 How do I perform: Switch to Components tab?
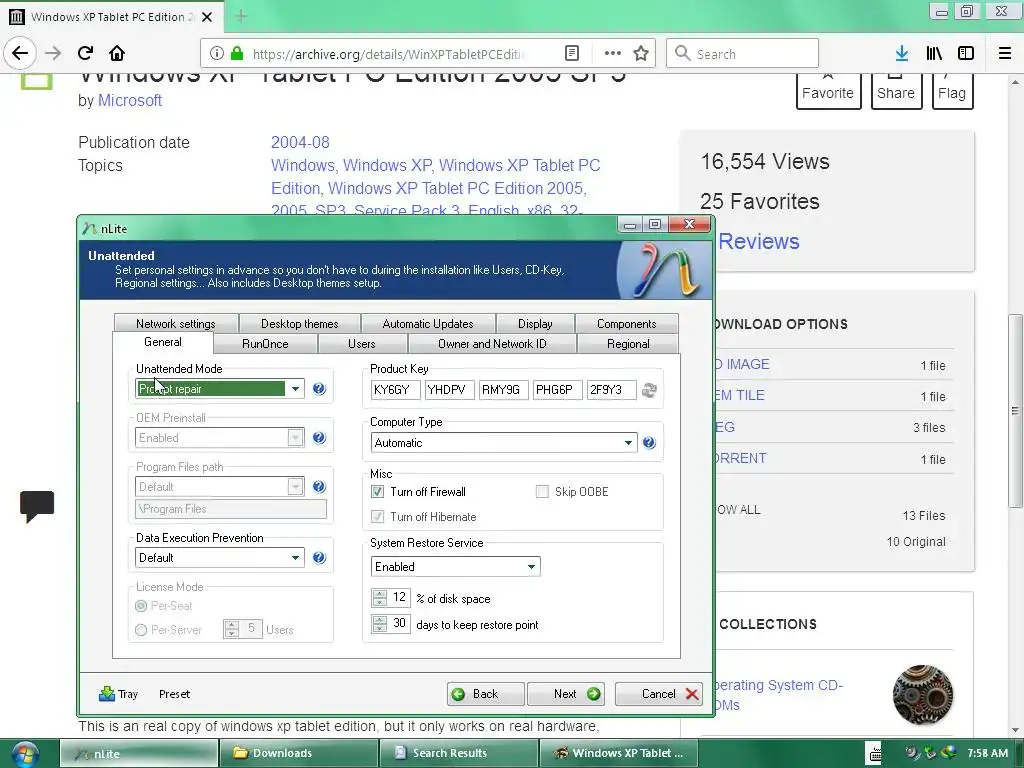[627, 324]
